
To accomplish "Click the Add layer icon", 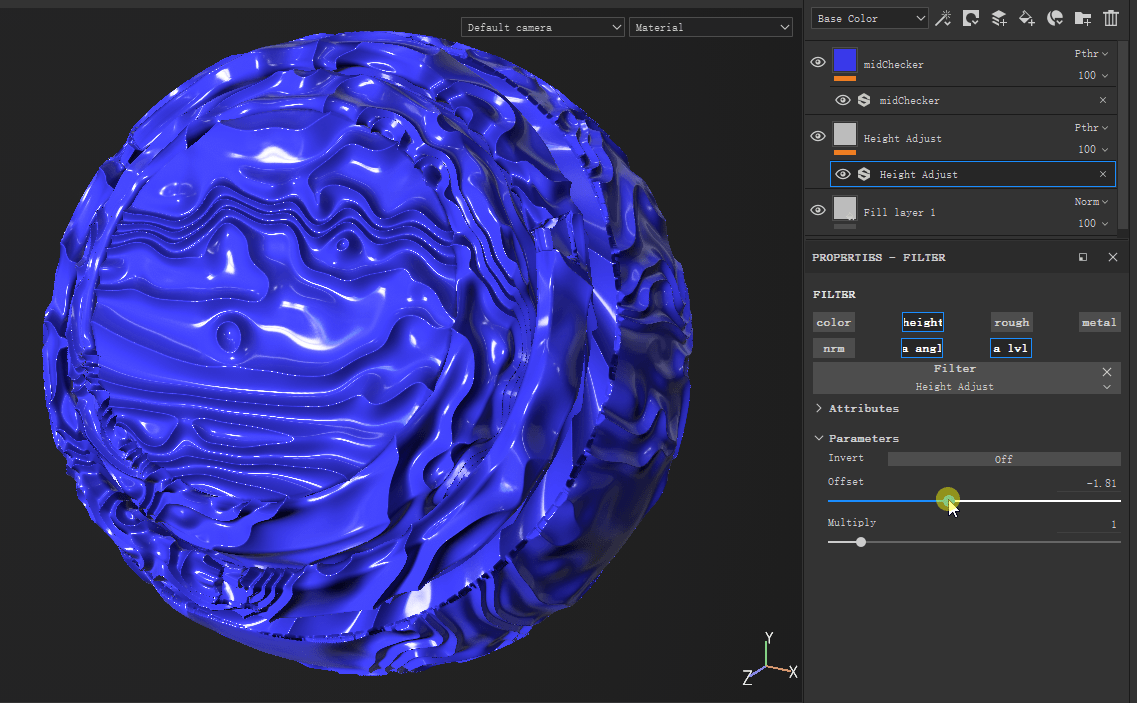I will [999, 18].
